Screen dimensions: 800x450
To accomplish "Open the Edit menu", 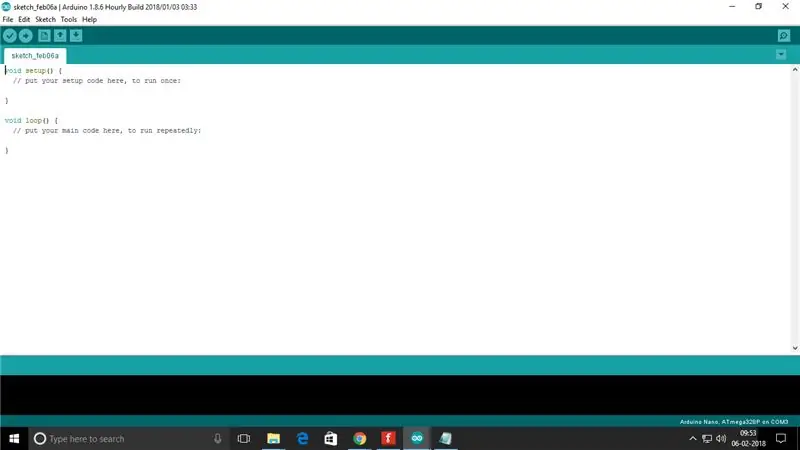I will (24, 19).
